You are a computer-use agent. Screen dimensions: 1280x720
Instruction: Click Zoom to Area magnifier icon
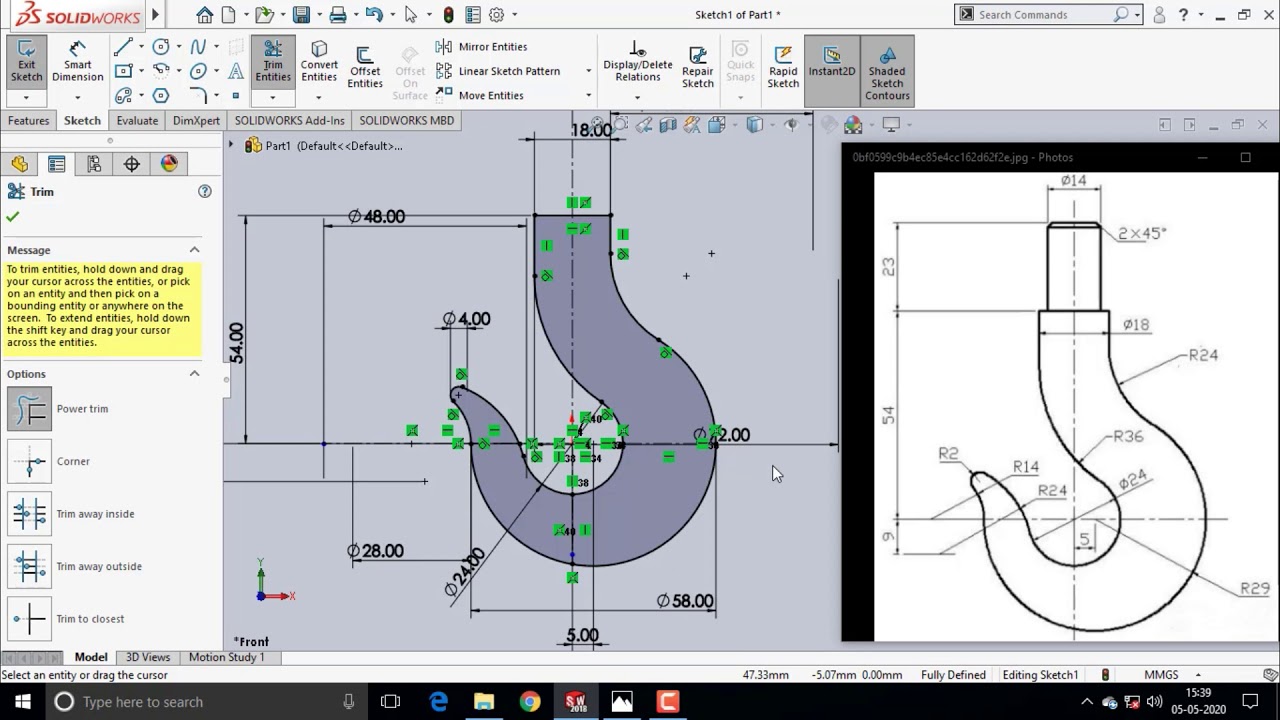pyautogui.click(x=620, y=125)
